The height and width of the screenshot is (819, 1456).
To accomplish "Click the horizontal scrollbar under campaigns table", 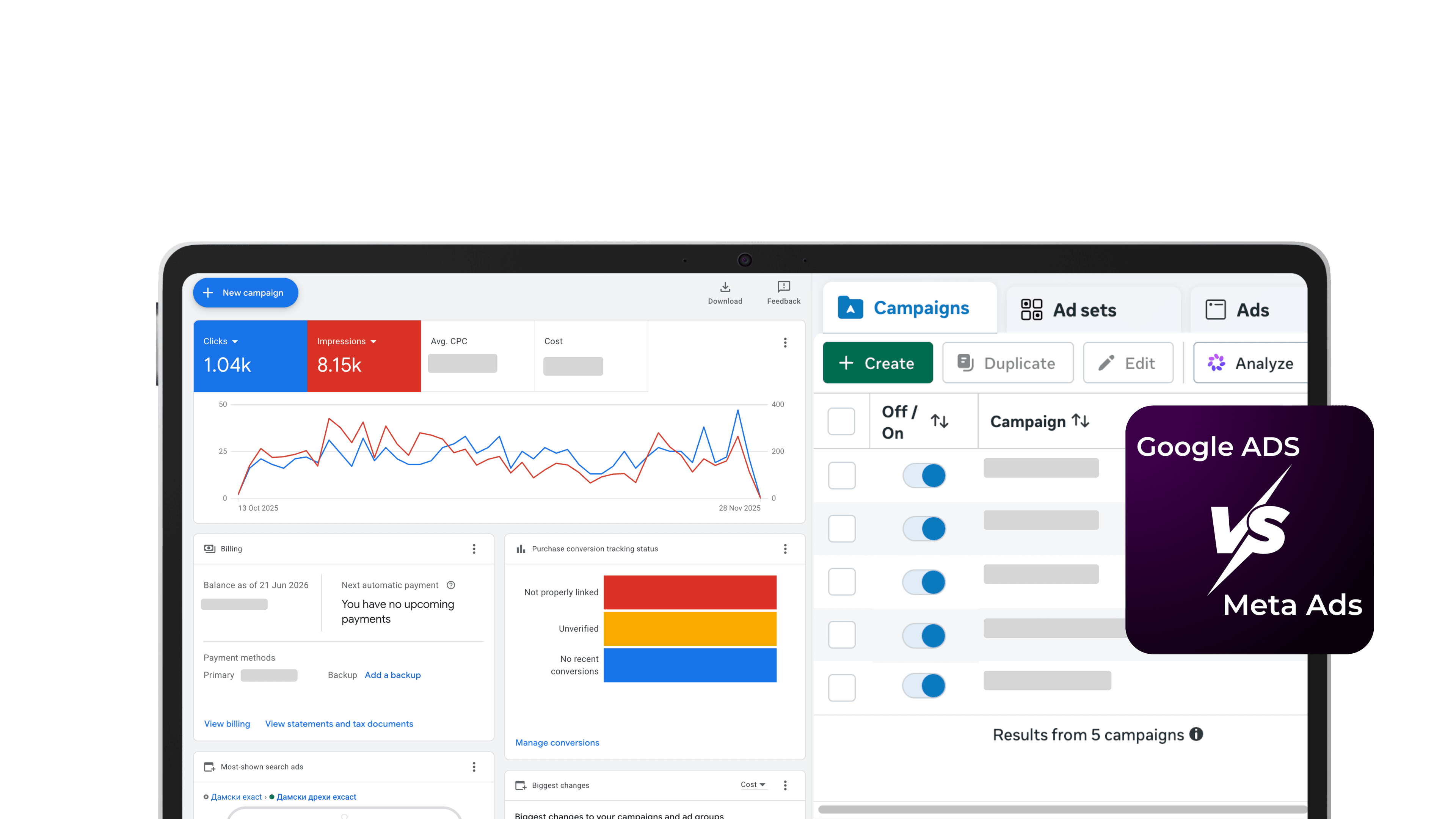I will pos(1062,810).
